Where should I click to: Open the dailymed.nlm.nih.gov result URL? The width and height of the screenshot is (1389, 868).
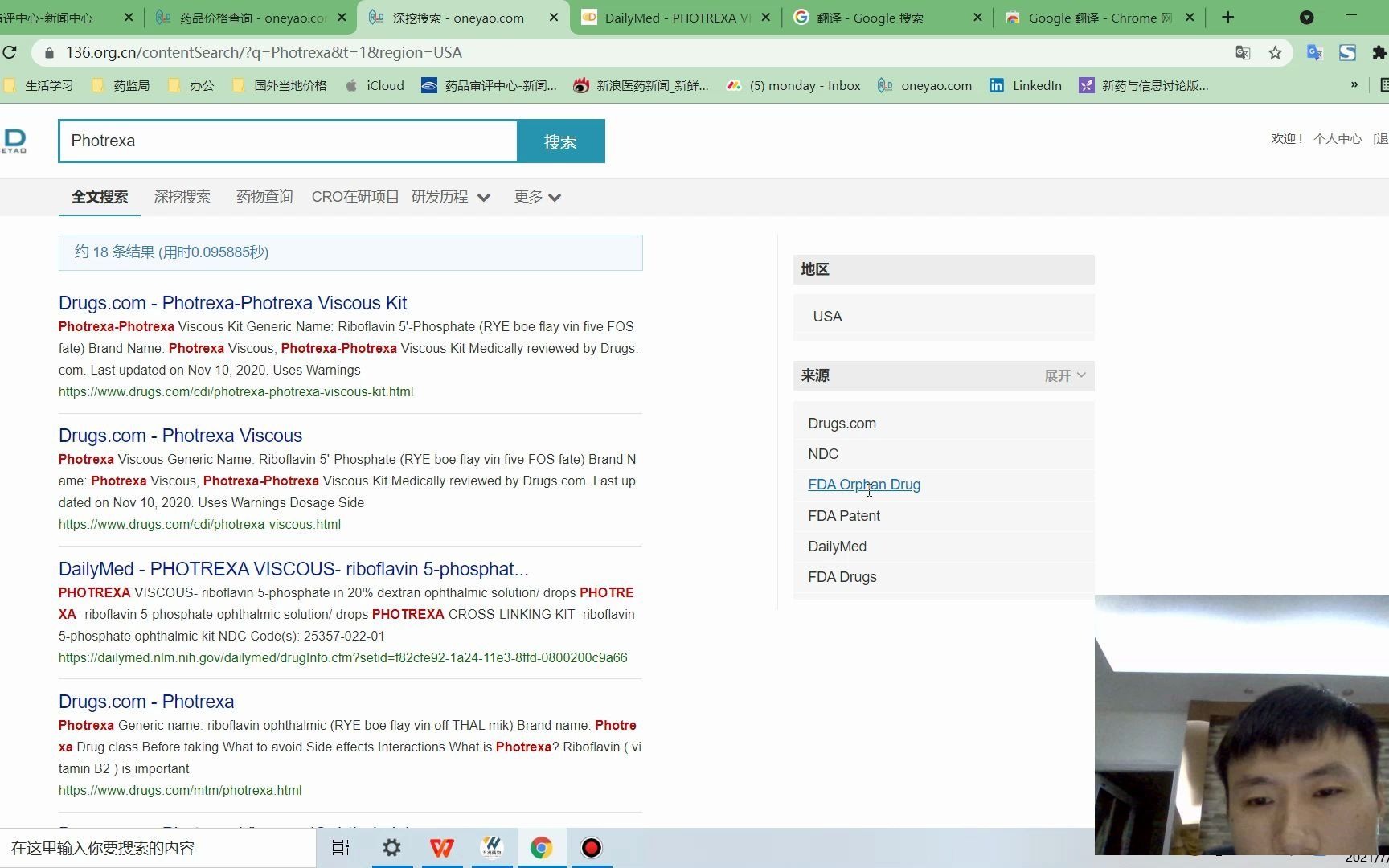click(x=342, y=657)
